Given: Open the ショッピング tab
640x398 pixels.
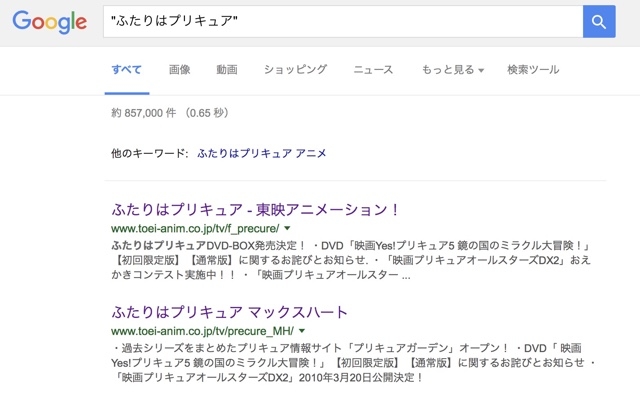Looking at the screenshot, I should coord(296,70).
